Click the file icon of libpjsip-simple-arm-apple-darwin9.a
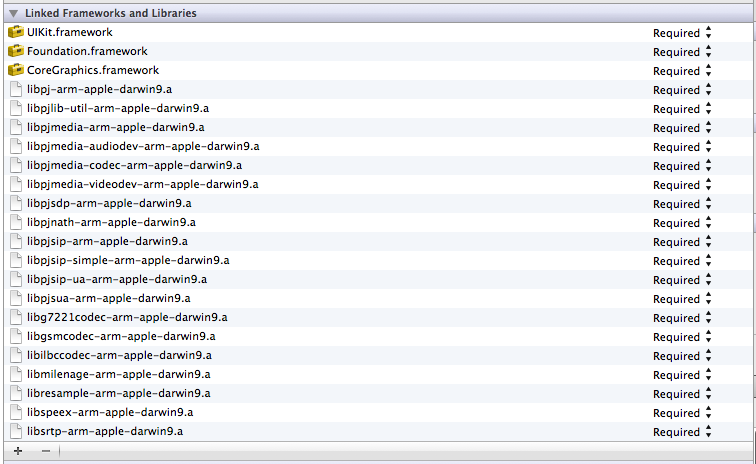 [x=16, y=260]
